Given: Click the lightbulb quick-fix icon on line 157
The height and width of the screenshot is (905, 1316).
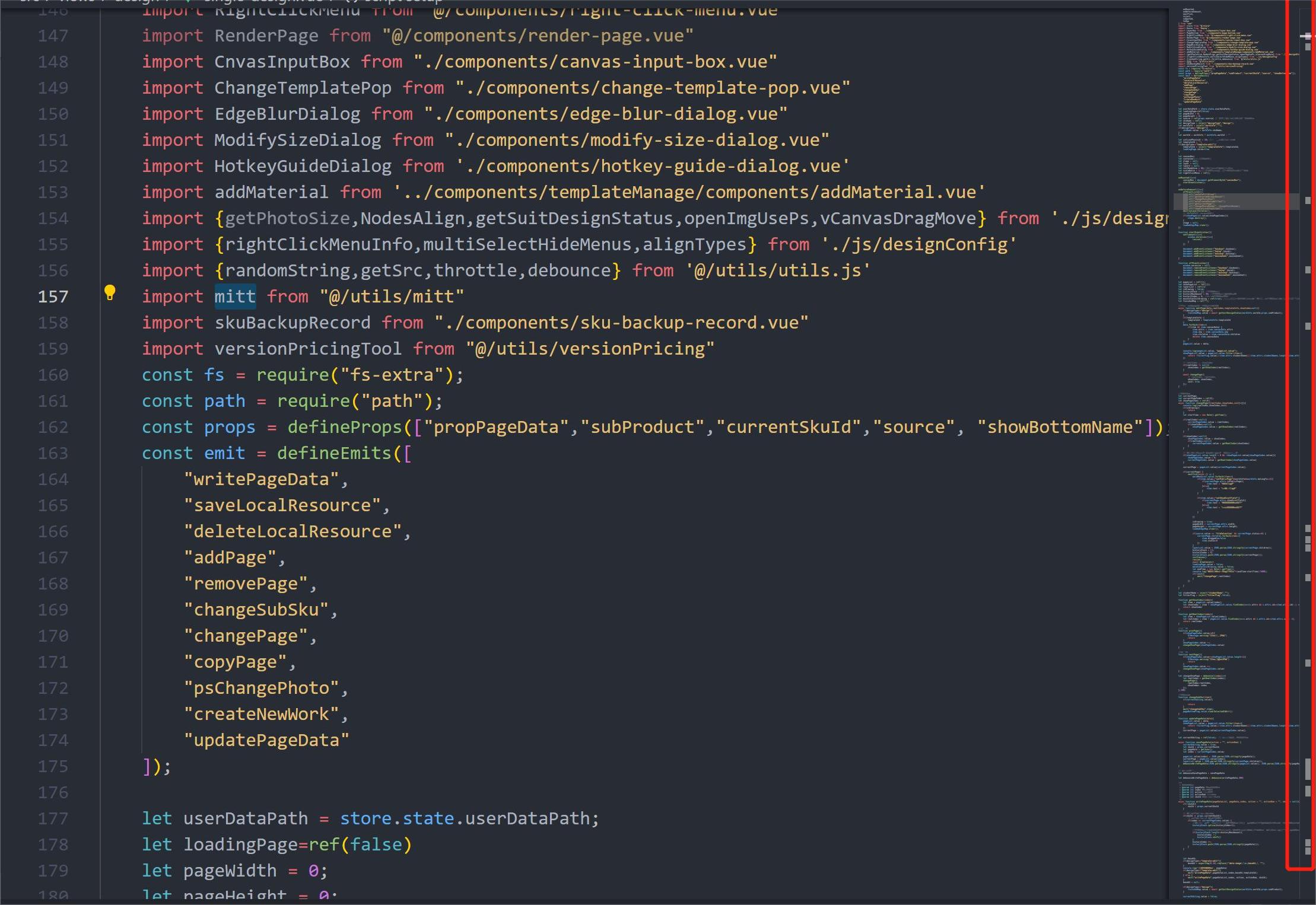Looking at the screenshot, I should (x=110, y=295).
